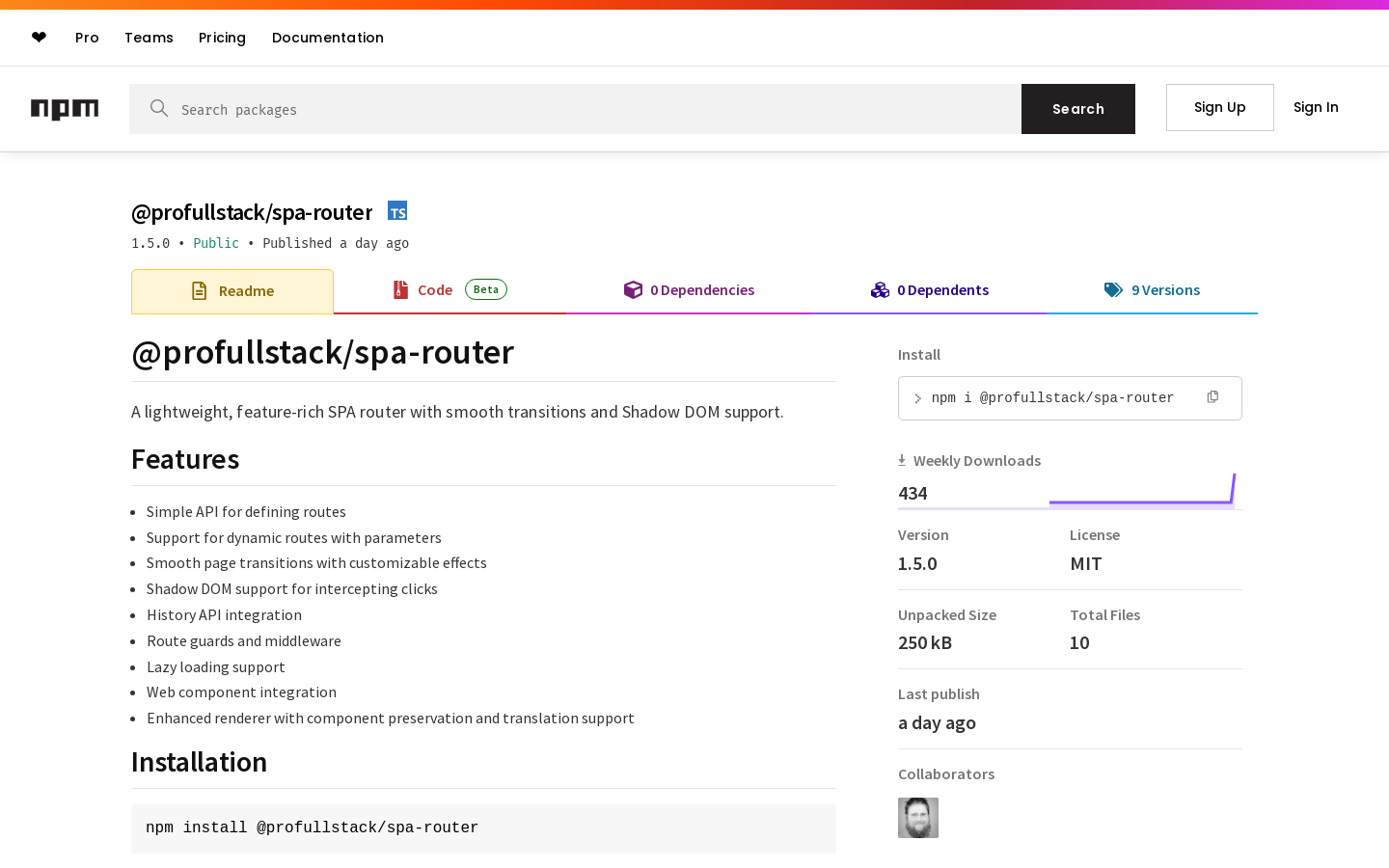Click the 'npm install @profullstack/spa-router' code block
Viewport: 1389px width, 868px height.
(483, 828)
